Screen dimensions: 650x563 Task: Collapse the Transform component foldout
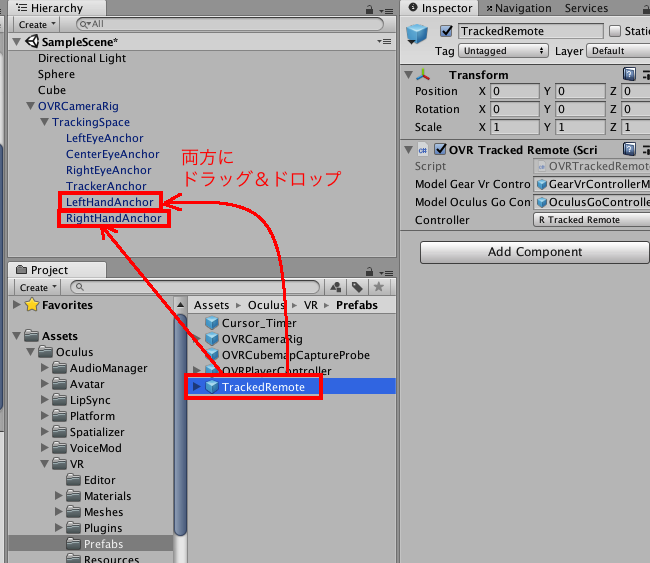(408, 75)
